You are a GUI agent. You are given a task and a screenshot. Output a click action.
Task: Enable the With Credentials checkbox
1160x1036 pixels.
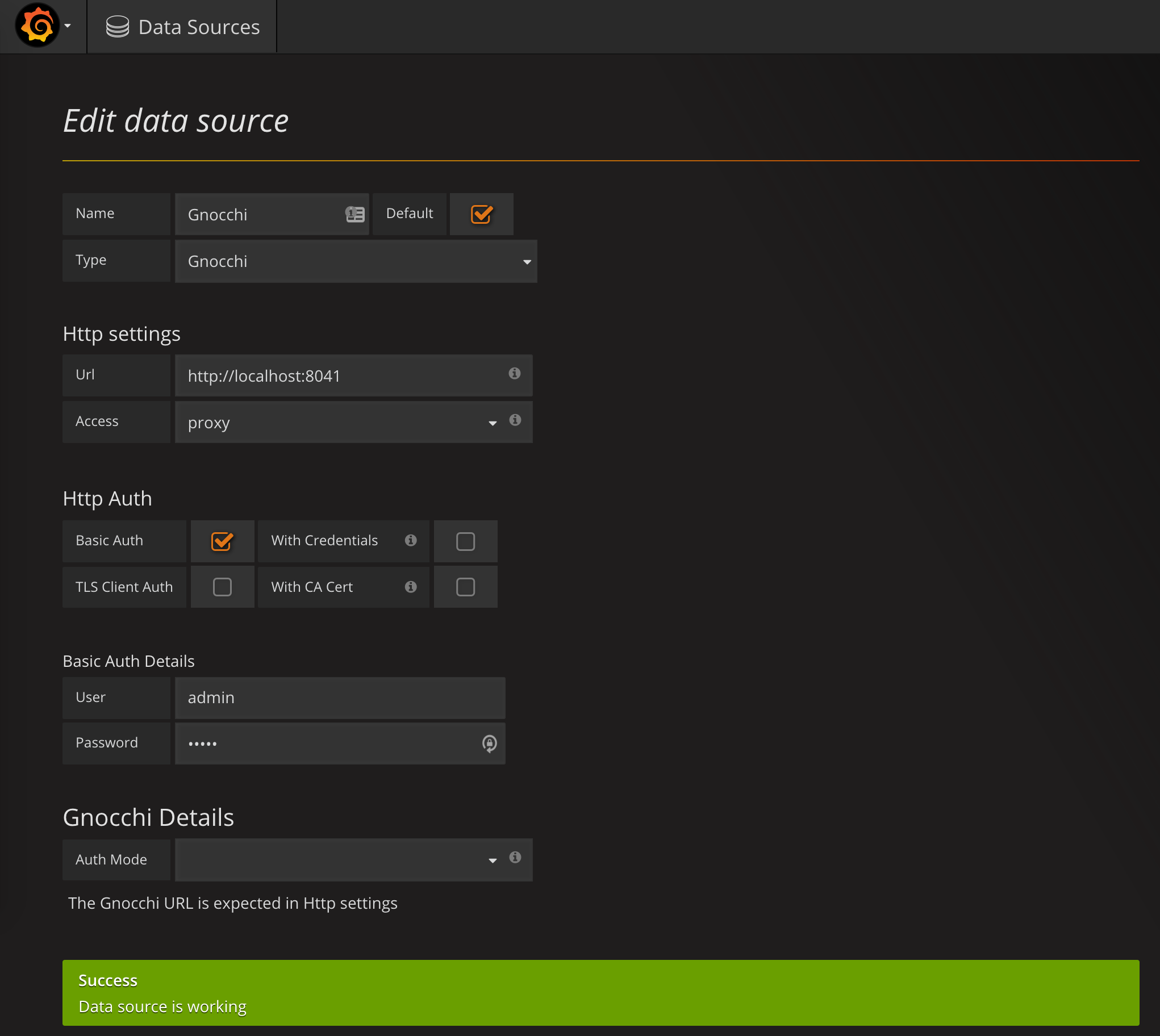tap(465, 541)
